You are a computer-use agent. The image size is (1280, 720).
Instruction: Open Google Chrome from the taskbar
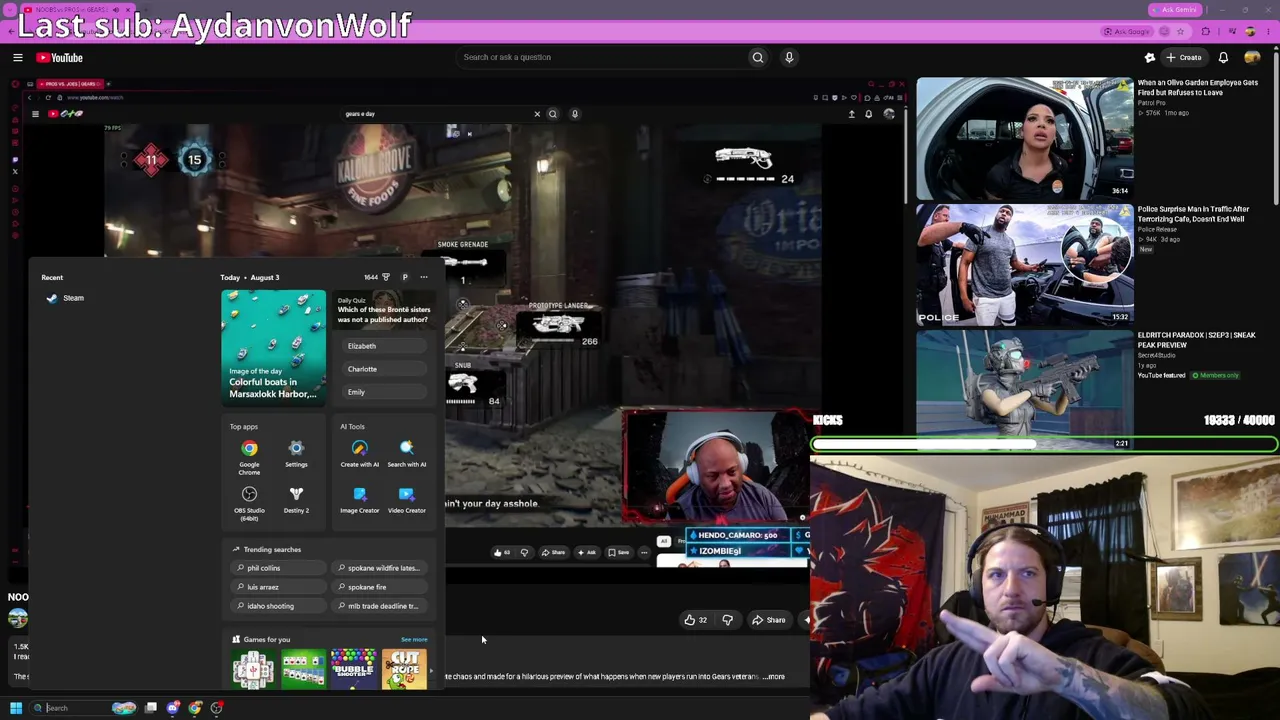(x=195, y=708)
